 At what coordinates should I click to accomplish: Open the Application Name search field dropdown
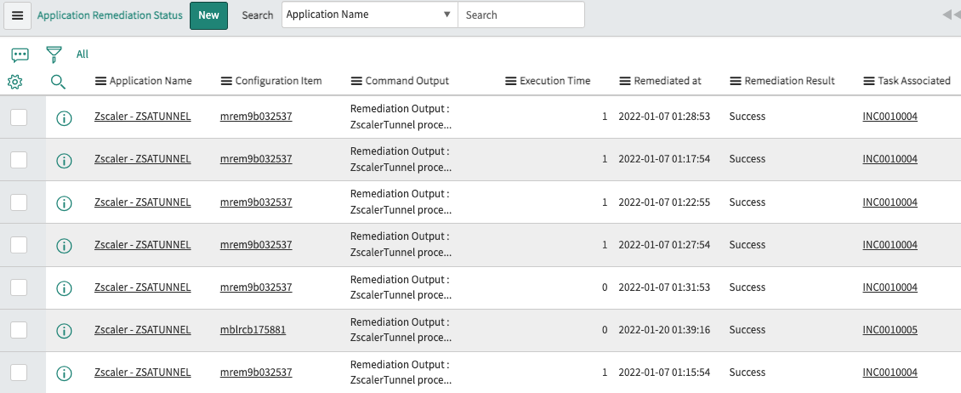[x=370, y=15]
